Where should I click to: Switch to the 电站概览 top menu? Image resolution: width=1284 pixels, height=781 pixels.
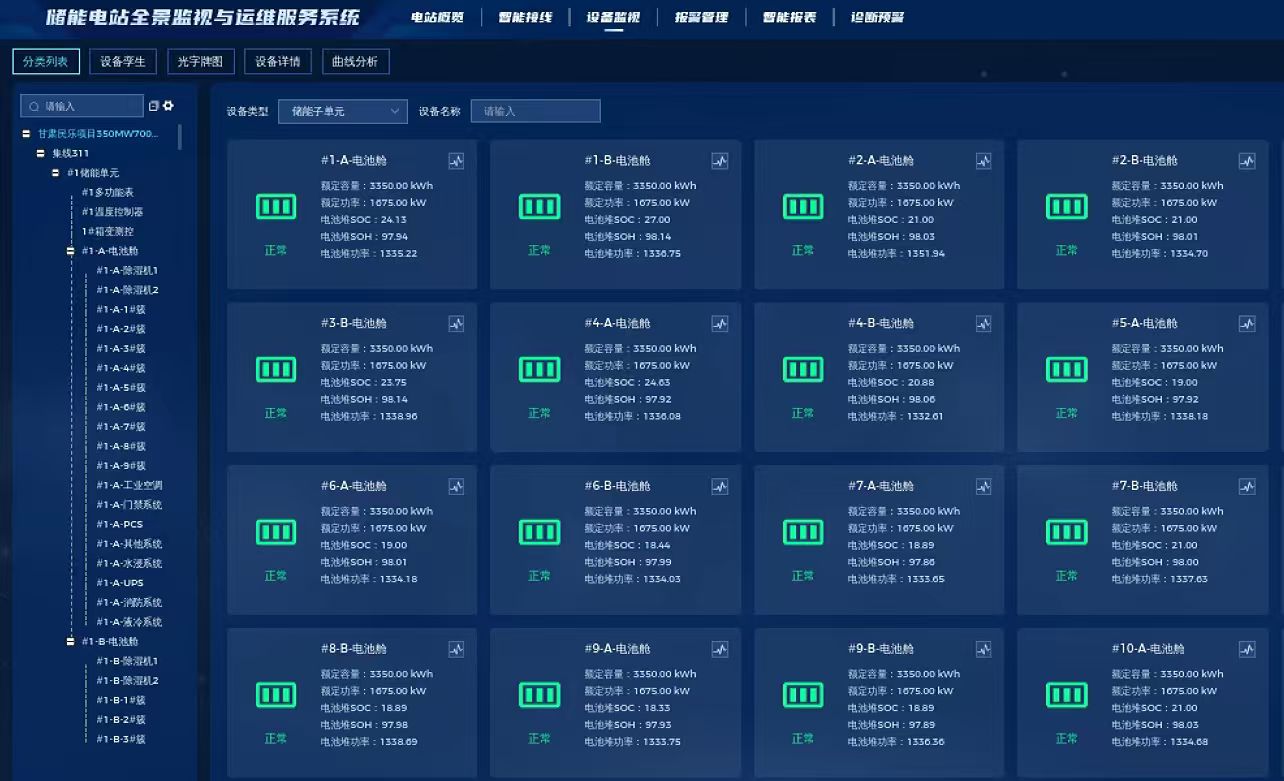[x=437, y=18]
